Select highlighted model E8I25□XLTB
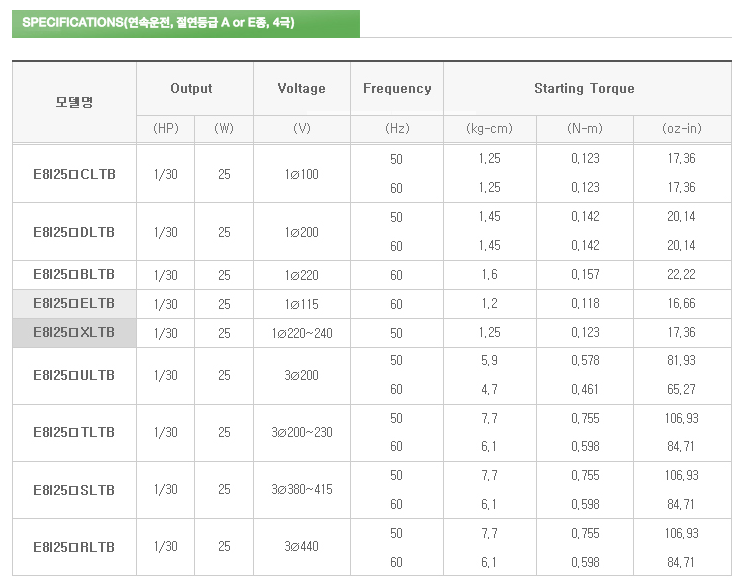747x585 pixels. pos(74,333)
